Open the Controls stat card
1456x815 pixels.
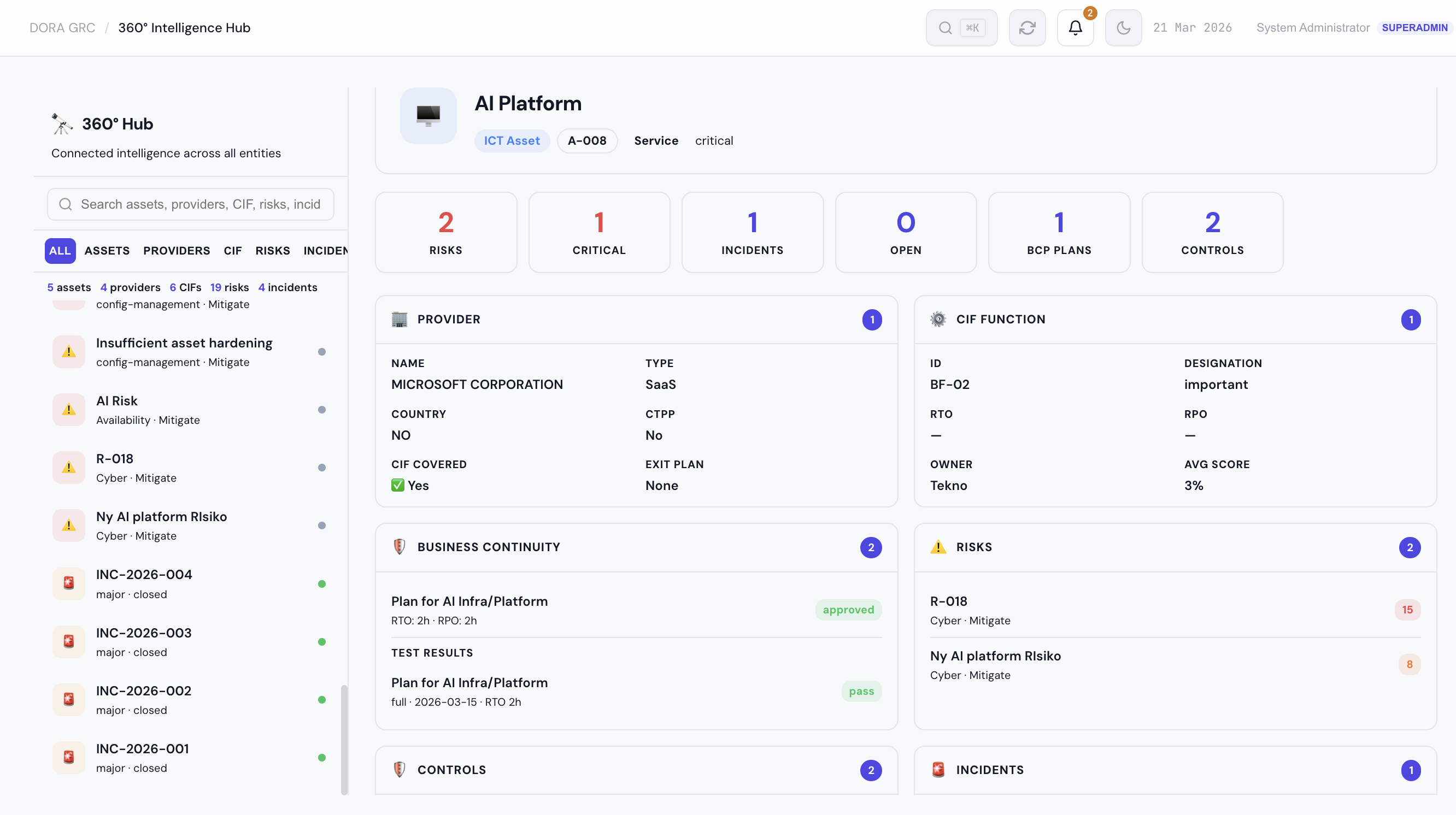coord(1212,232)
